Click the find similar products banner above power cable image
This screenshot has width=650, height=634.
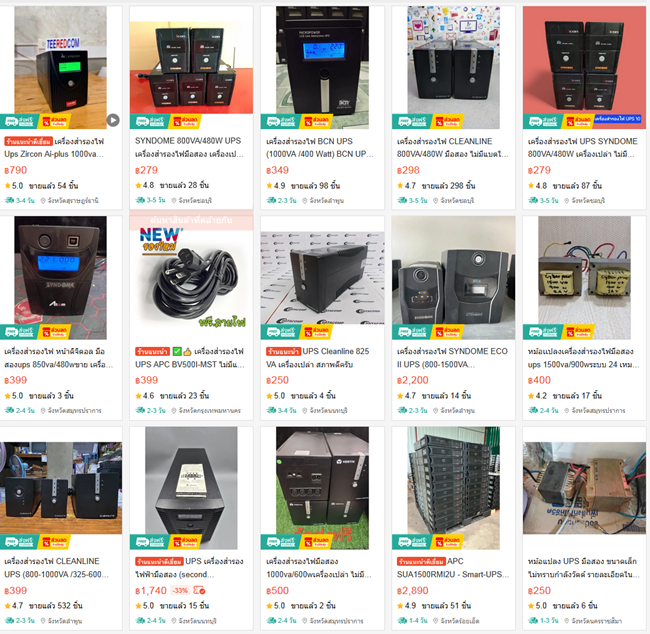point(192,221)
